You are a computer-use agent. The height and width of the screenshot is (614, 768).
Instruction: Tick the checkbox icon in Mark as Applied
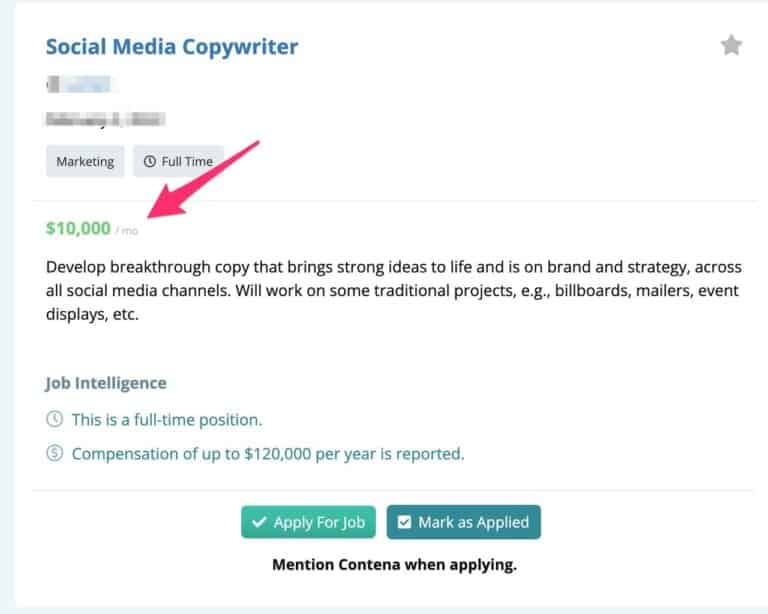point(405,522)
